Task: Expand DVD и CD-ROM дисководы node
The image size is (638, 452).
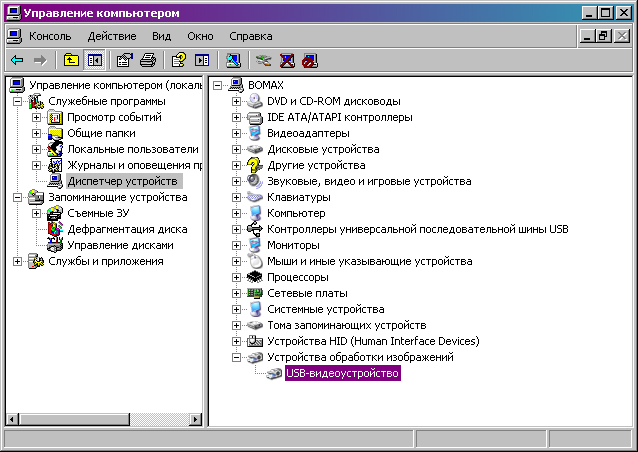Action: pos(236,101)
